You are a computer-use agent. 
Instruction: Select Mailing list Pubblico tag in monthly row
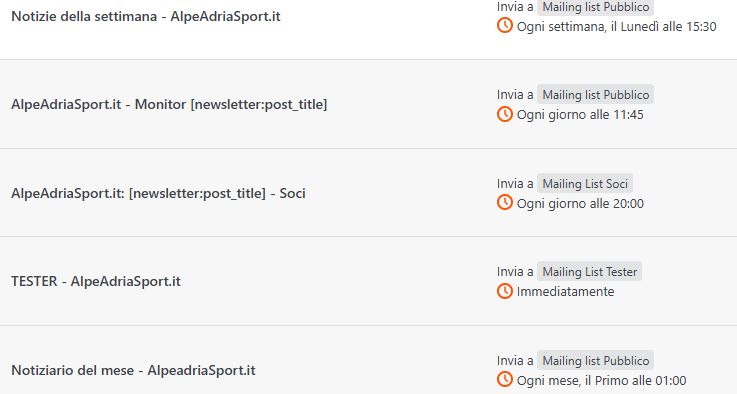(596, 361)
